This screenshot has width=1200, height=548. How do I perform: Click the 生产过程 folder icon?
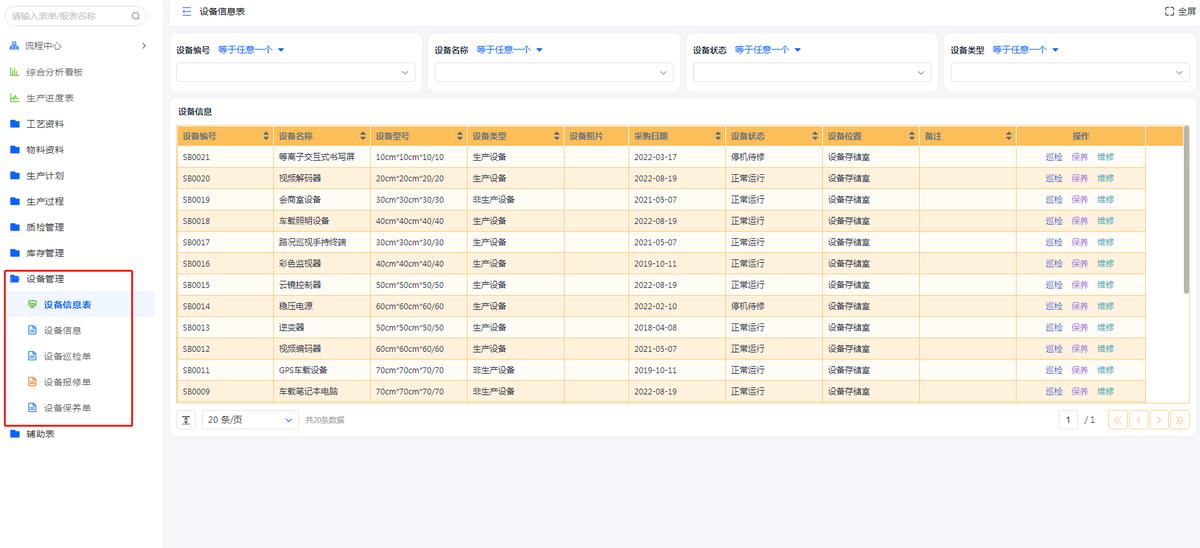coord(15,201)
